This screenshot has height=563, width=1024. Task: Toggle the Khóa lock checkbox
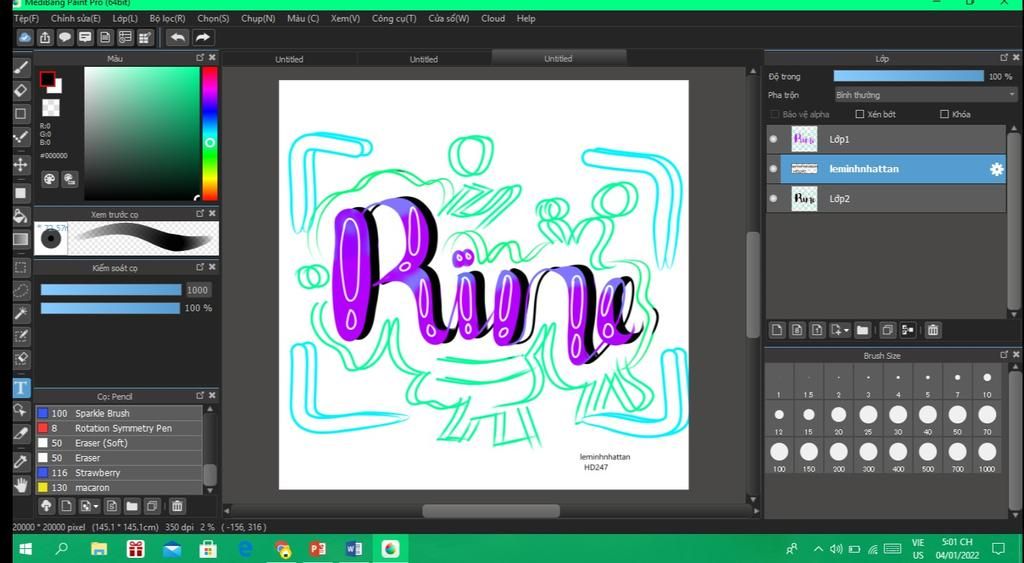click(944, 114)
